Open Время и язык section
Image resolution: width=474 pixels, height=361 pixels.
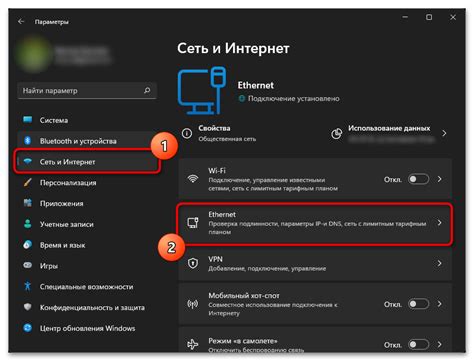[x=87, y=245]
